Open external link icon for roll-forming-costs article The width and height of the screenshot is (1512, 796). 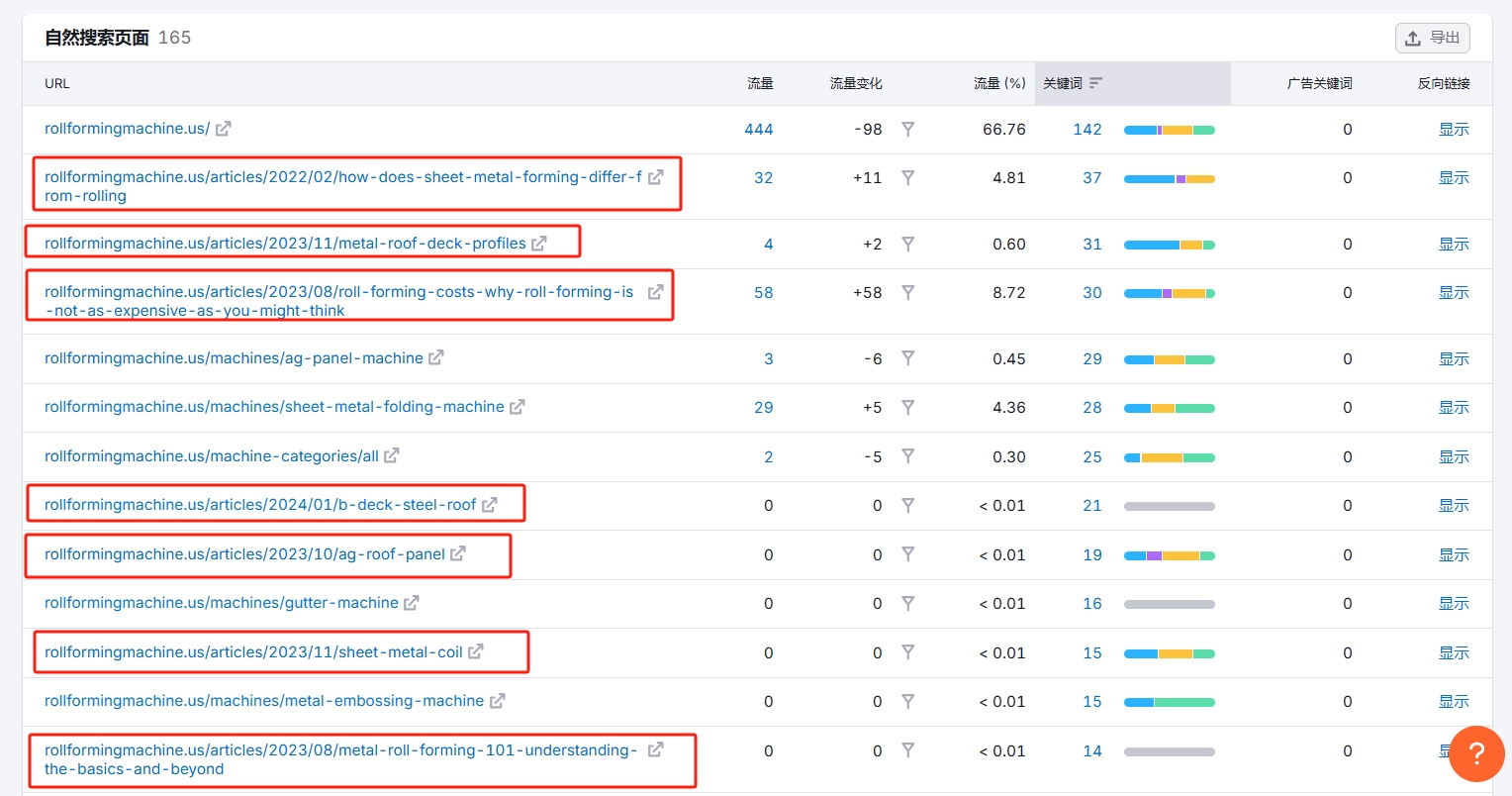tap(656, 292)
